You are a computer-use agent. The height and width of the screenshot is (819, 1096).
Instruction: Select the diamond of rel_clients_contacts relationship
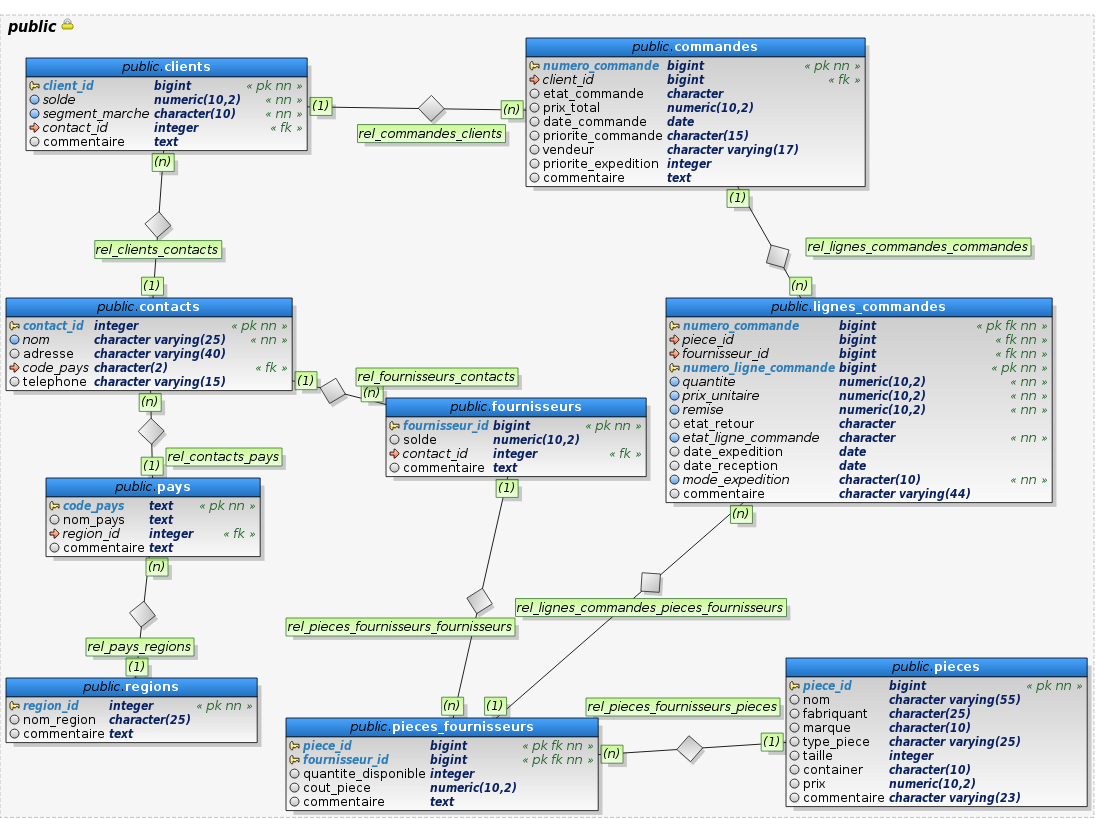[158, 225]
